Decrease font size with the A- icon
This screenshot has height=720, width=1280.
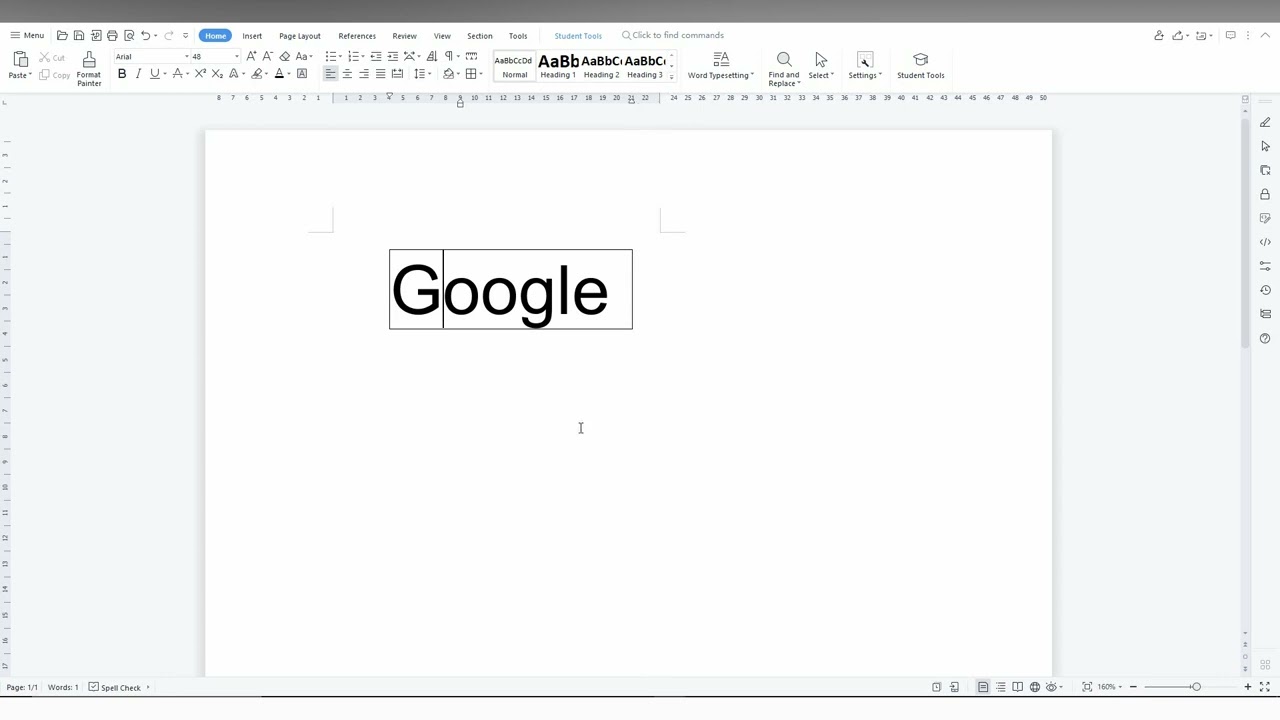[x=267, y=56]
